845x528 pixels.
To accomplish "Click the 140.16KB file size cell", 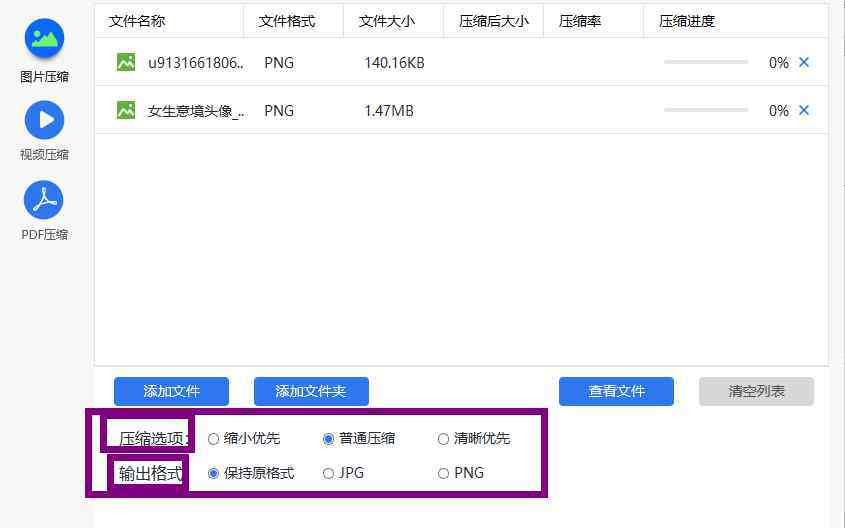I will [394, 63].
